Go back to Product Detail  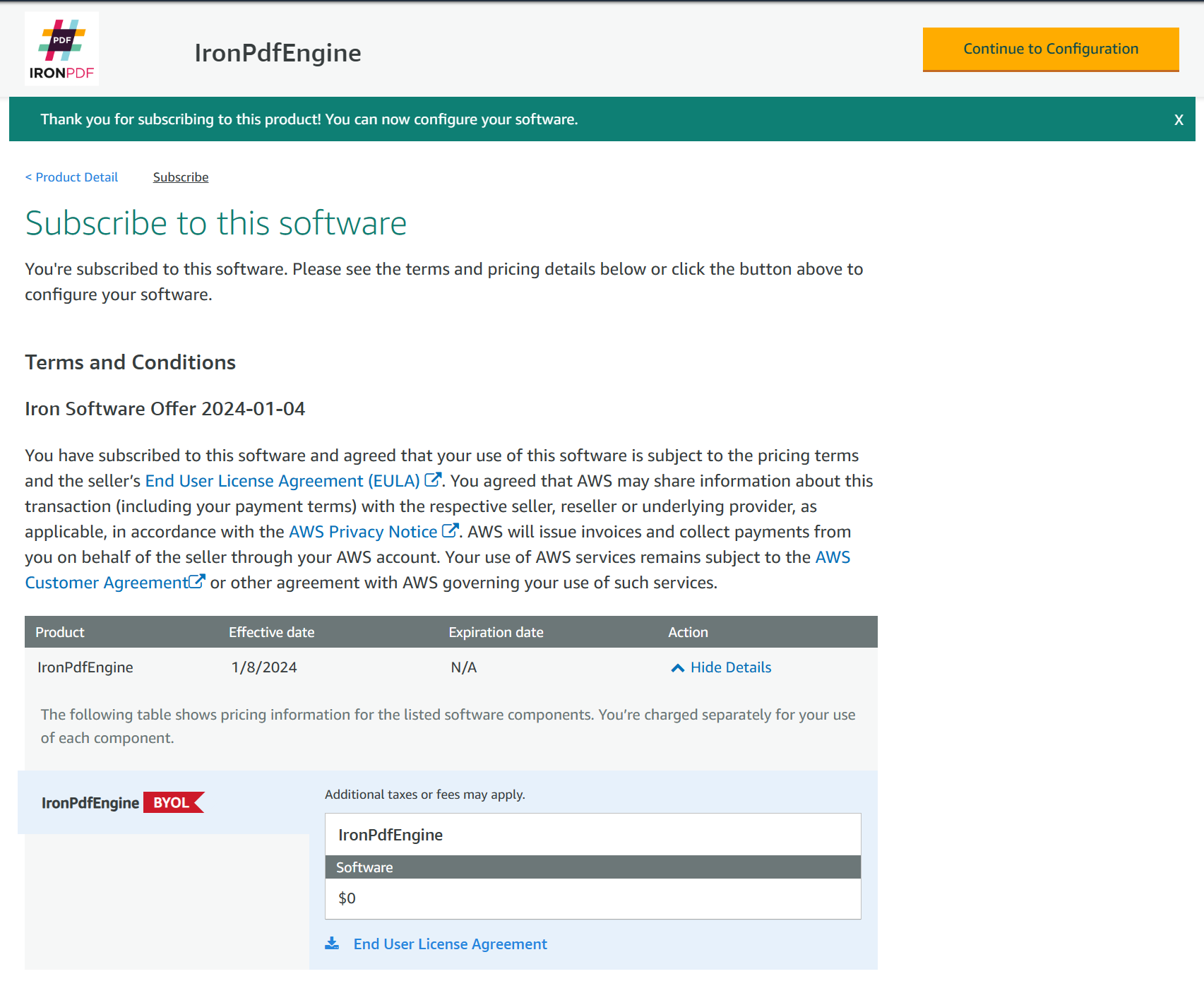point(71,177)
